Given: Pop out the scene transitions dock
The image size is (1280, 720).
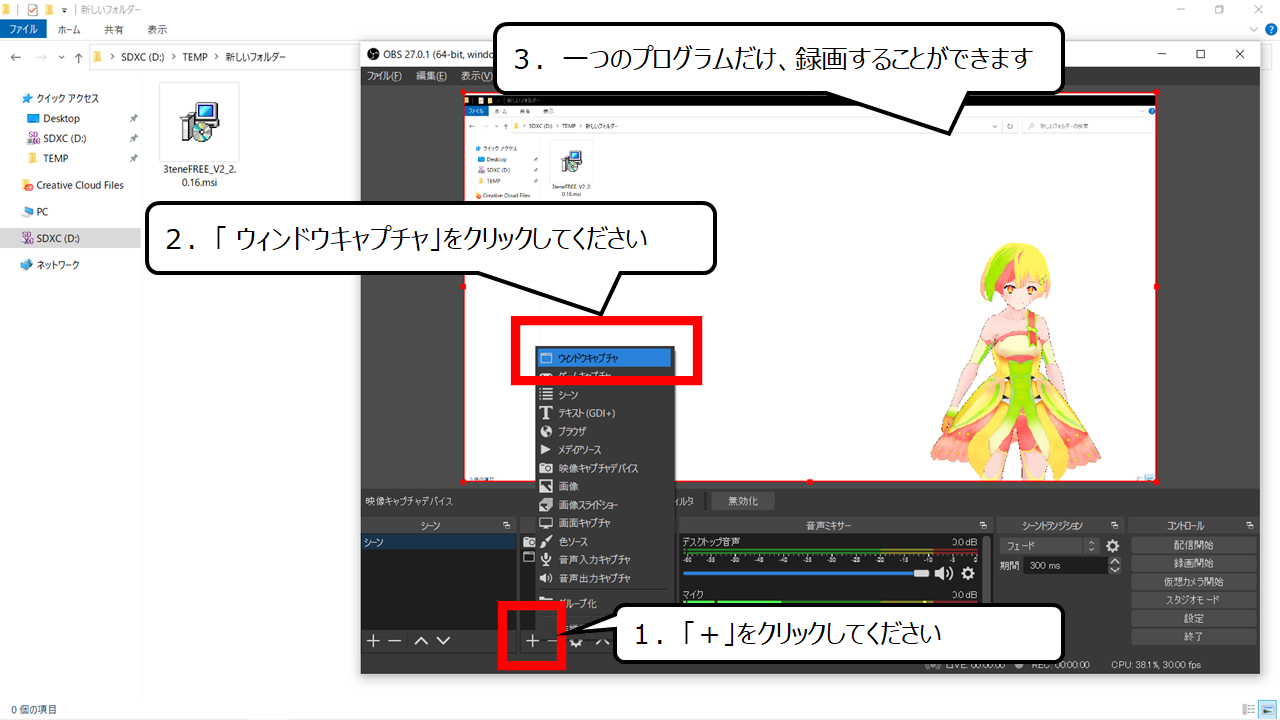Looking at the screenshot, I should point(1115,525).
